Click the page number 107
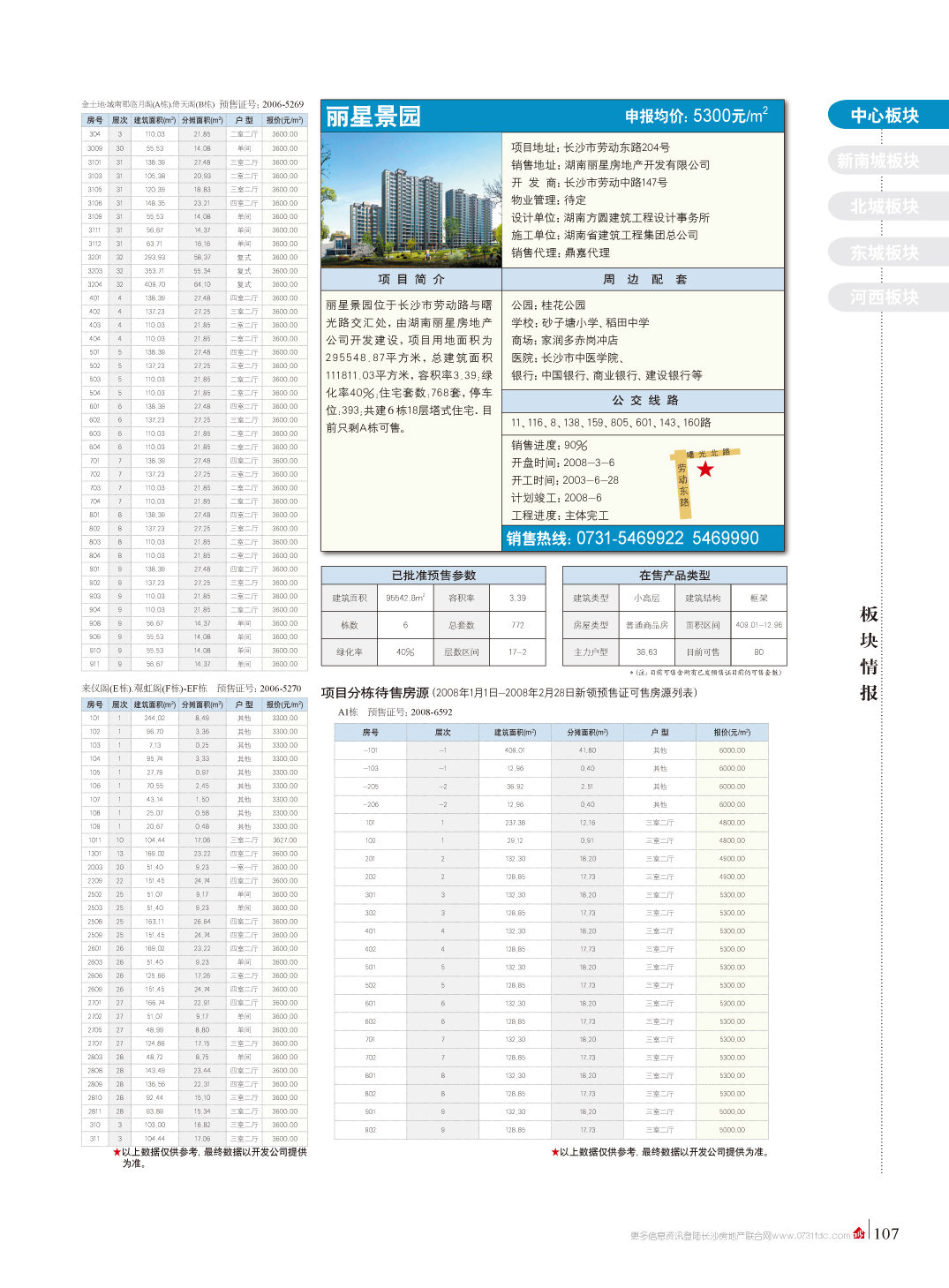The width and height of the screenshot is (949, 1288). click(x=886, y=1234)
